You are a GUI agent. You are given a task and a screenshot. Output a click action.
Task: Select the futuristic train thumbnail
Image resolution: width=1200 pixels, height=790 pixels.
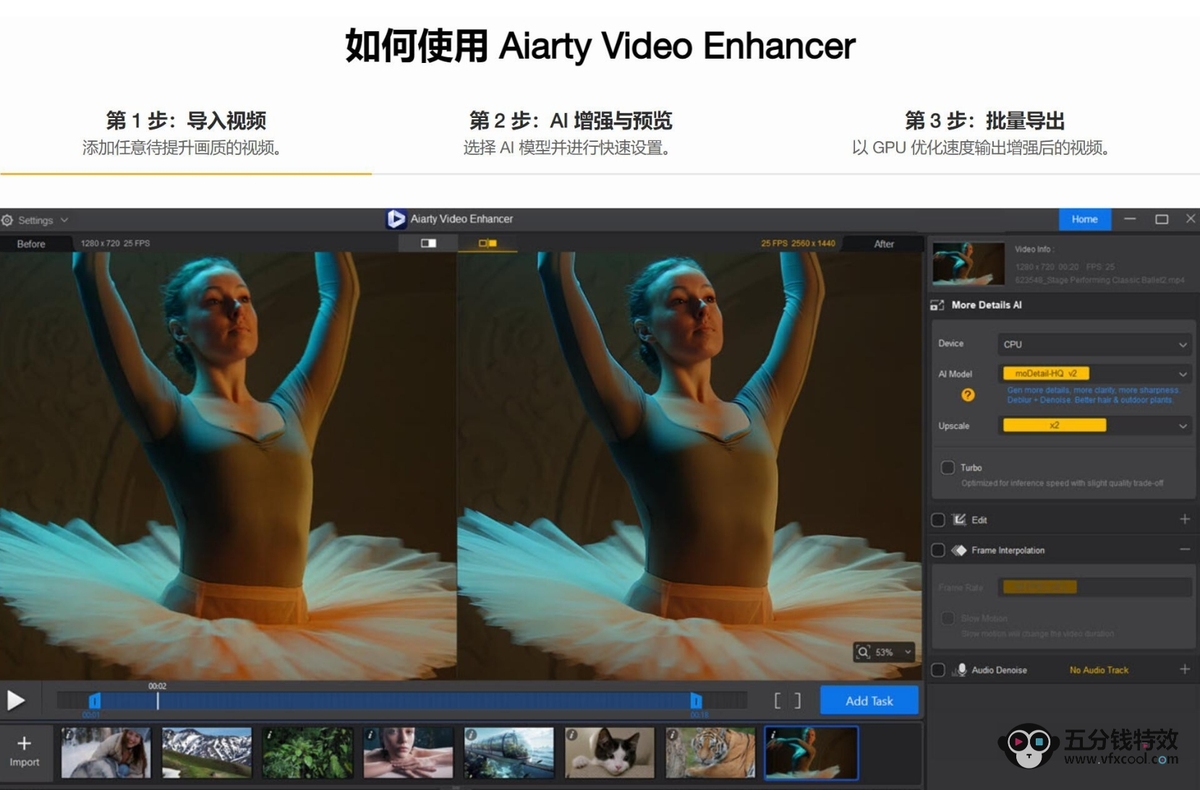pyautogui.click(x=509, y=752)
